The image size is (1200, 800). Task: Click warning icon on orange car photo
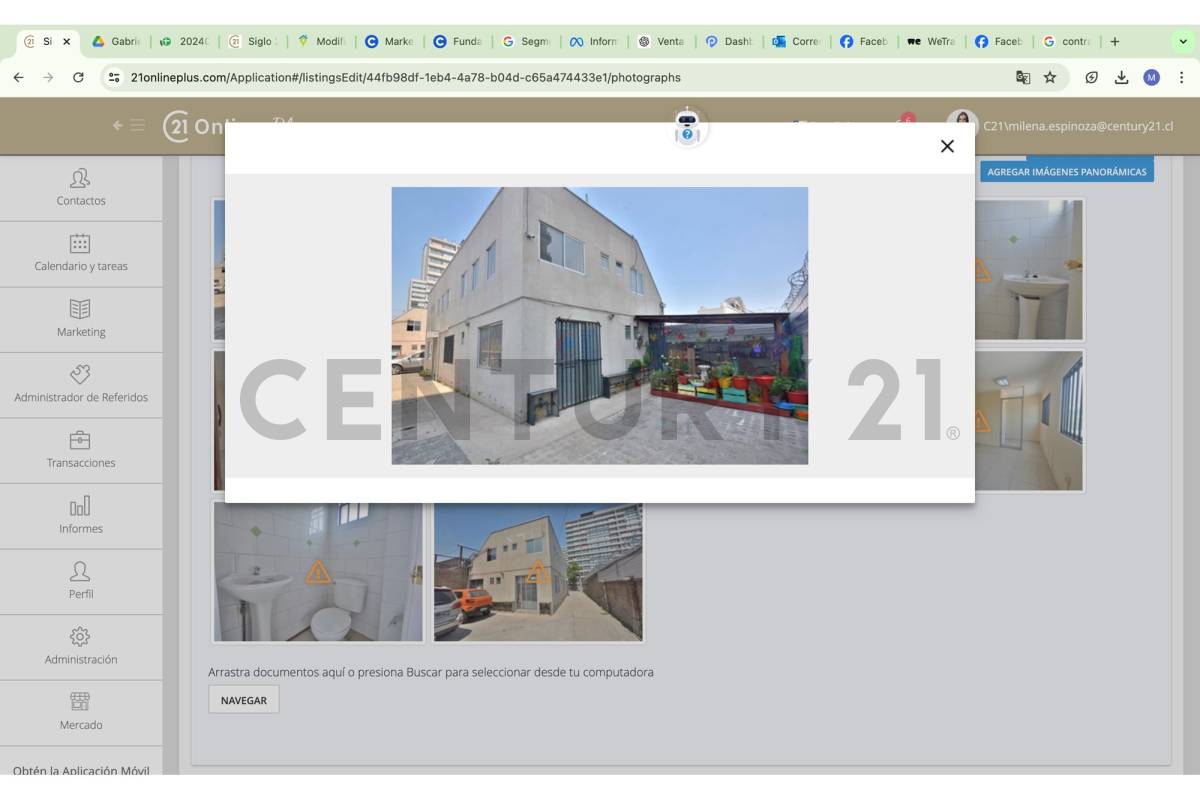pyautogui.click(x=538, y=572)
